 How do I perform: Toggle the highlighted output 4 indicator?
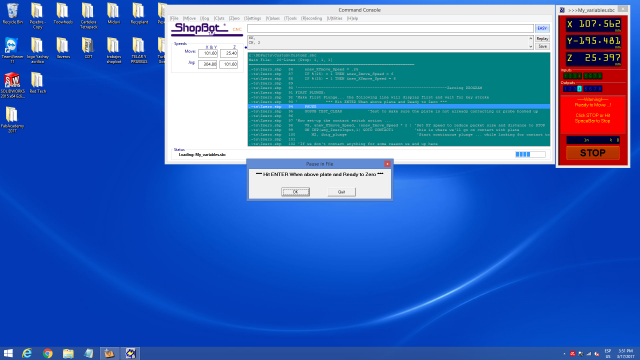[579, 89]
